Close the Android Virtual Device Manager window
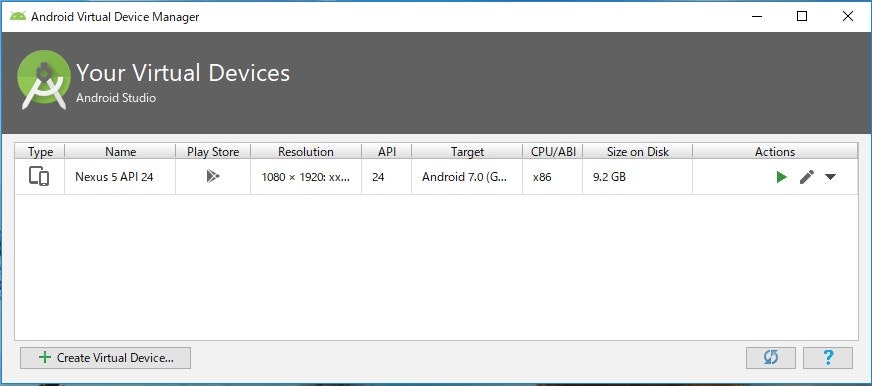Screen dimensions: 872x386 coord(848,16)
